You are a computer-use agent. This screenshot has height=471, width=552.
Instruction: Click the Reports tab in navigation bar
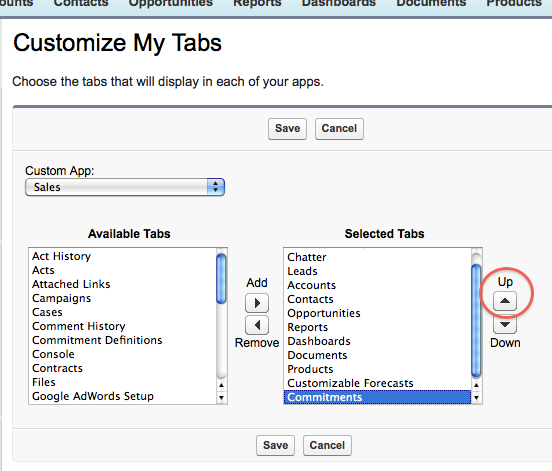coord(257,4)
